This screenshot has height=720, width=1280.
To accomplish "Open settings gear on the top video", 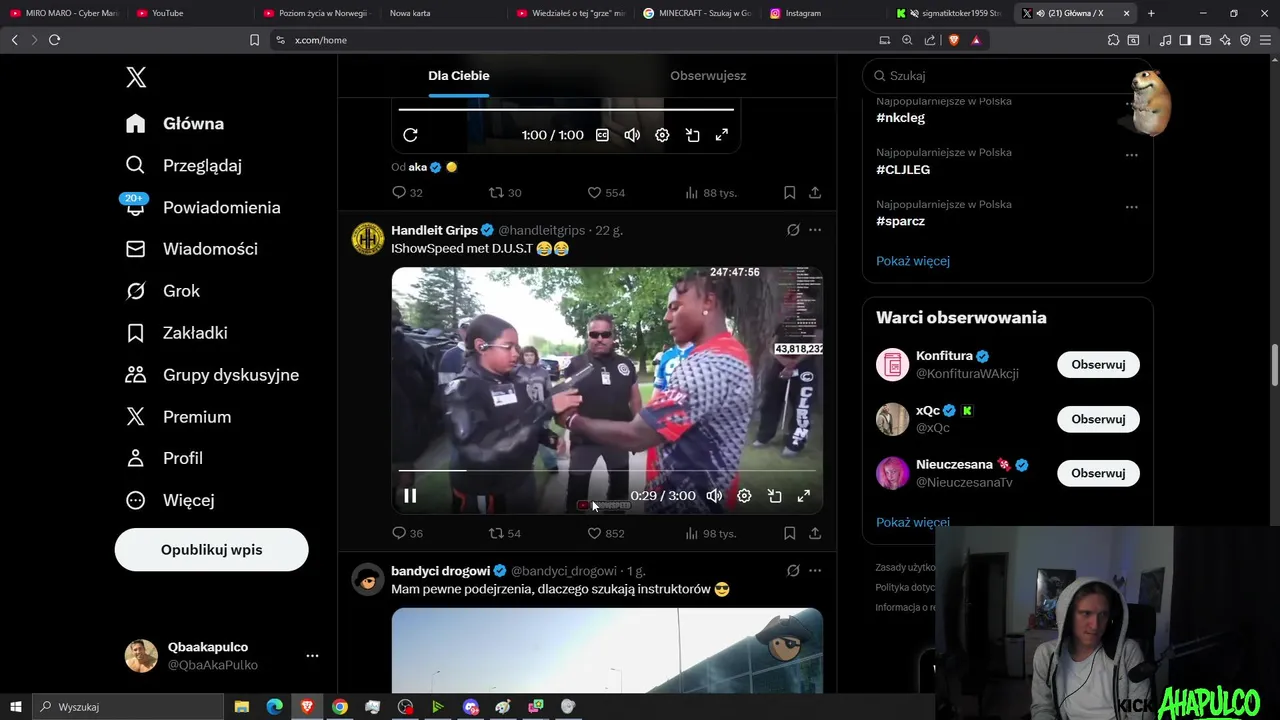I will tap(662, 135).
